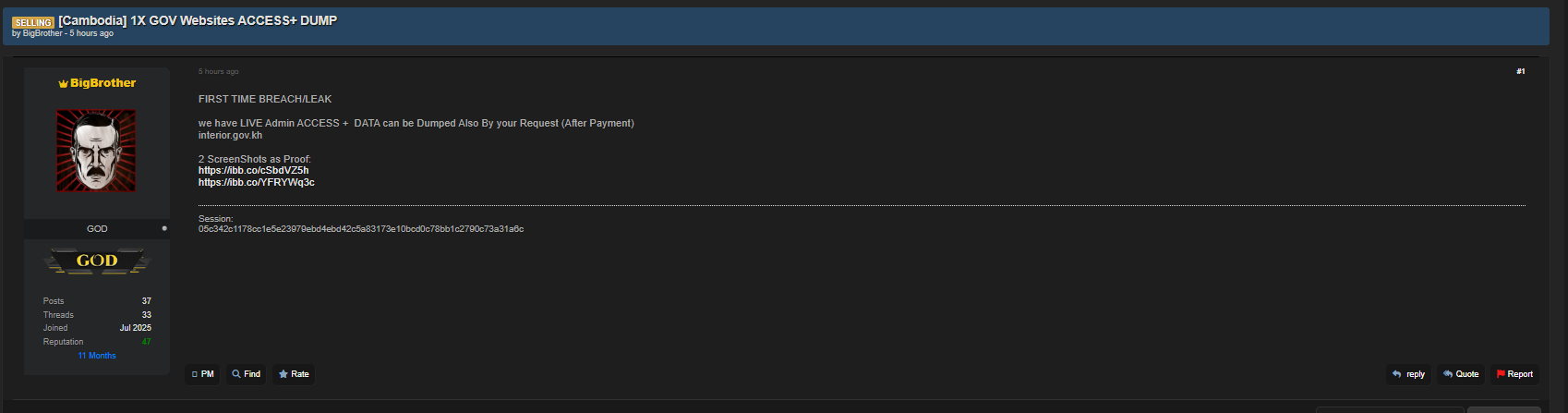Image resolution: width=1568 pixels, height=413 pixels.
Task: Click the crown icon beside BigBrother
Action: pos(64,83)
